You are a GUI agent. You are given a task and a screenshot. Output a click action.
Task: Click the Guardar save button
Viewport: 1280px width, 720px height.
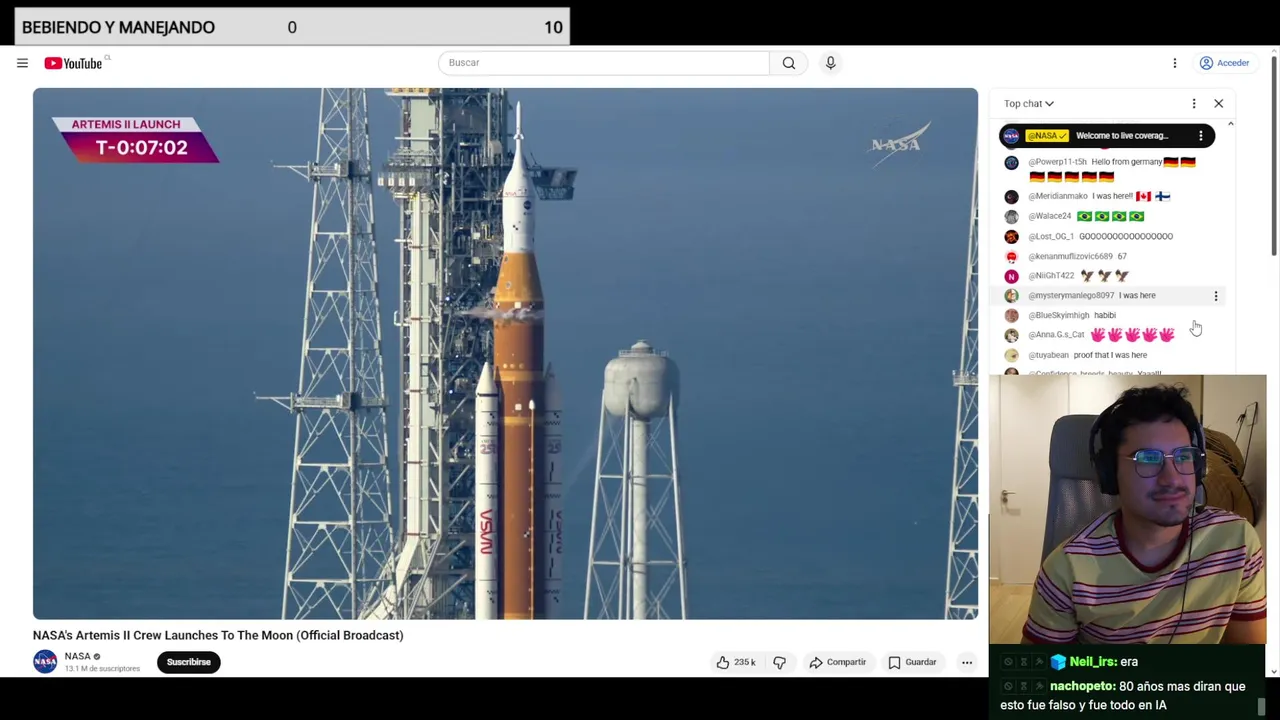coord(912,662)
